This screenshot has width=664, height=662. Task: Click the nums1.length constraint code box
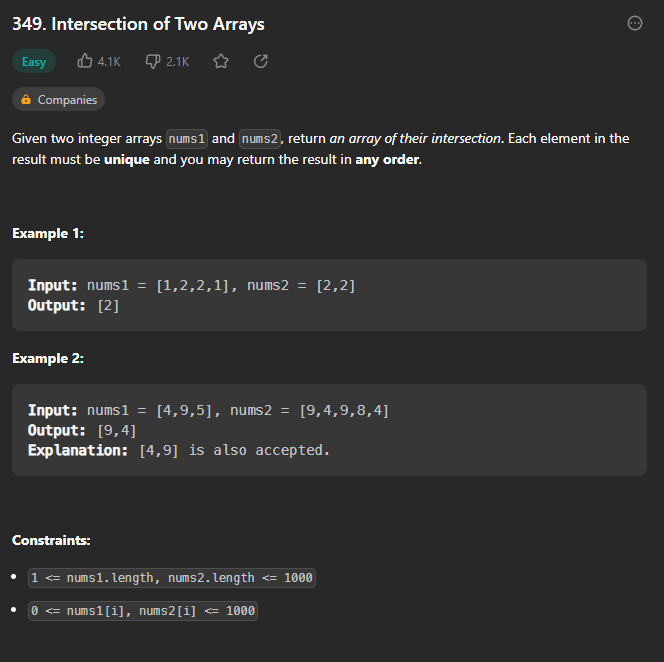(x=172, y=578)
